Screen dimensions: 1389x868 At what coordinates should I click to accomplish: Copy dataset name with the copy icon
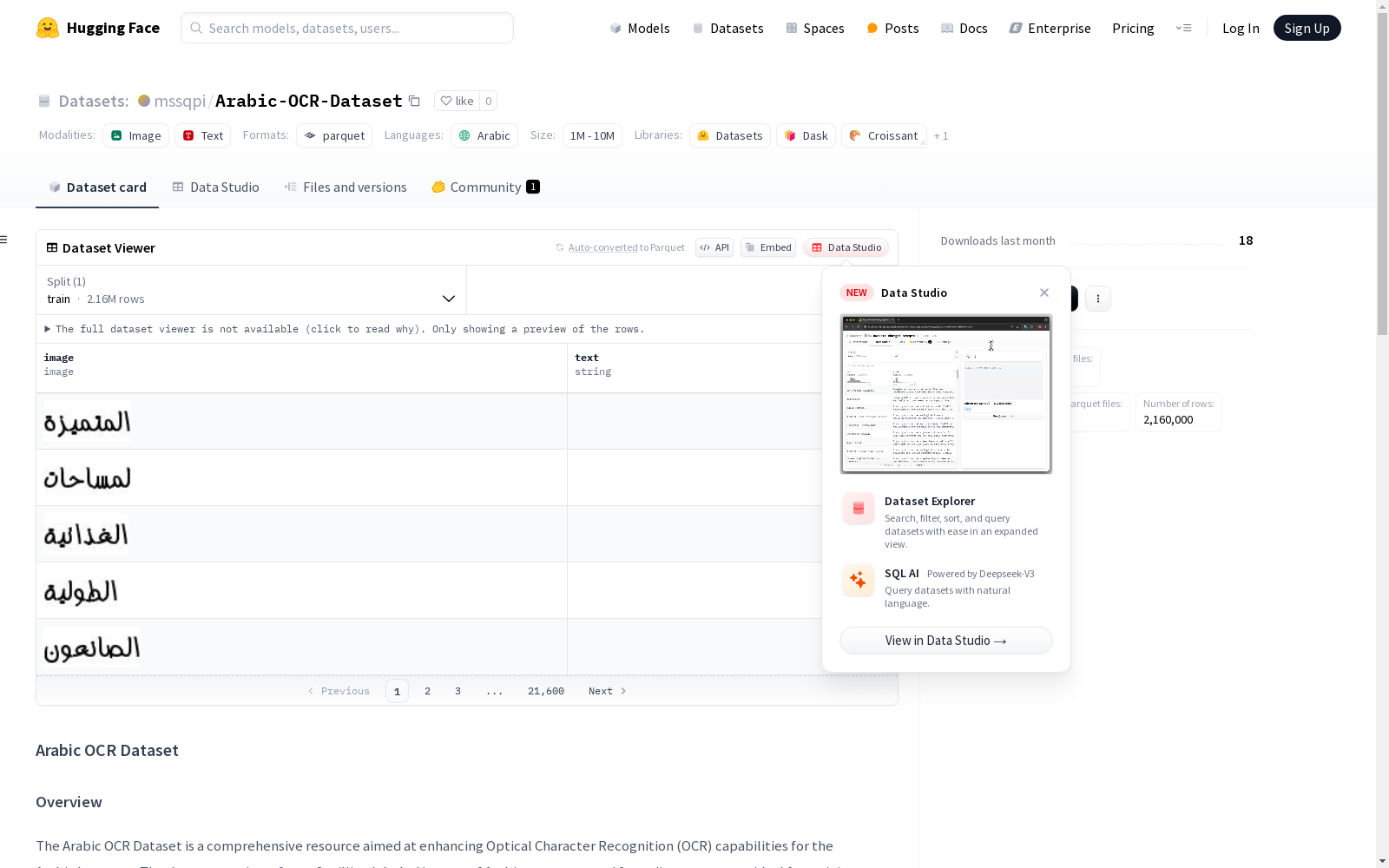(414, 101)
